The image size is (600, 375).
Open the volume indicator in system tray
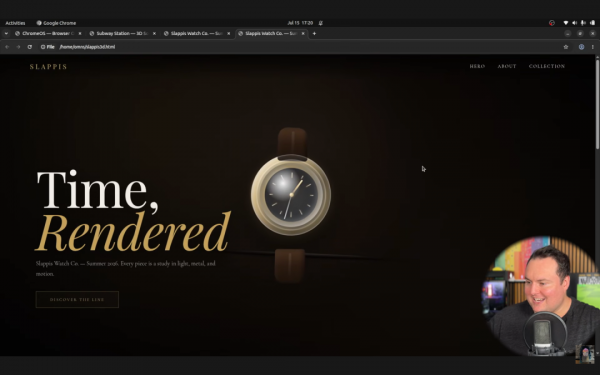pos(574,23)
